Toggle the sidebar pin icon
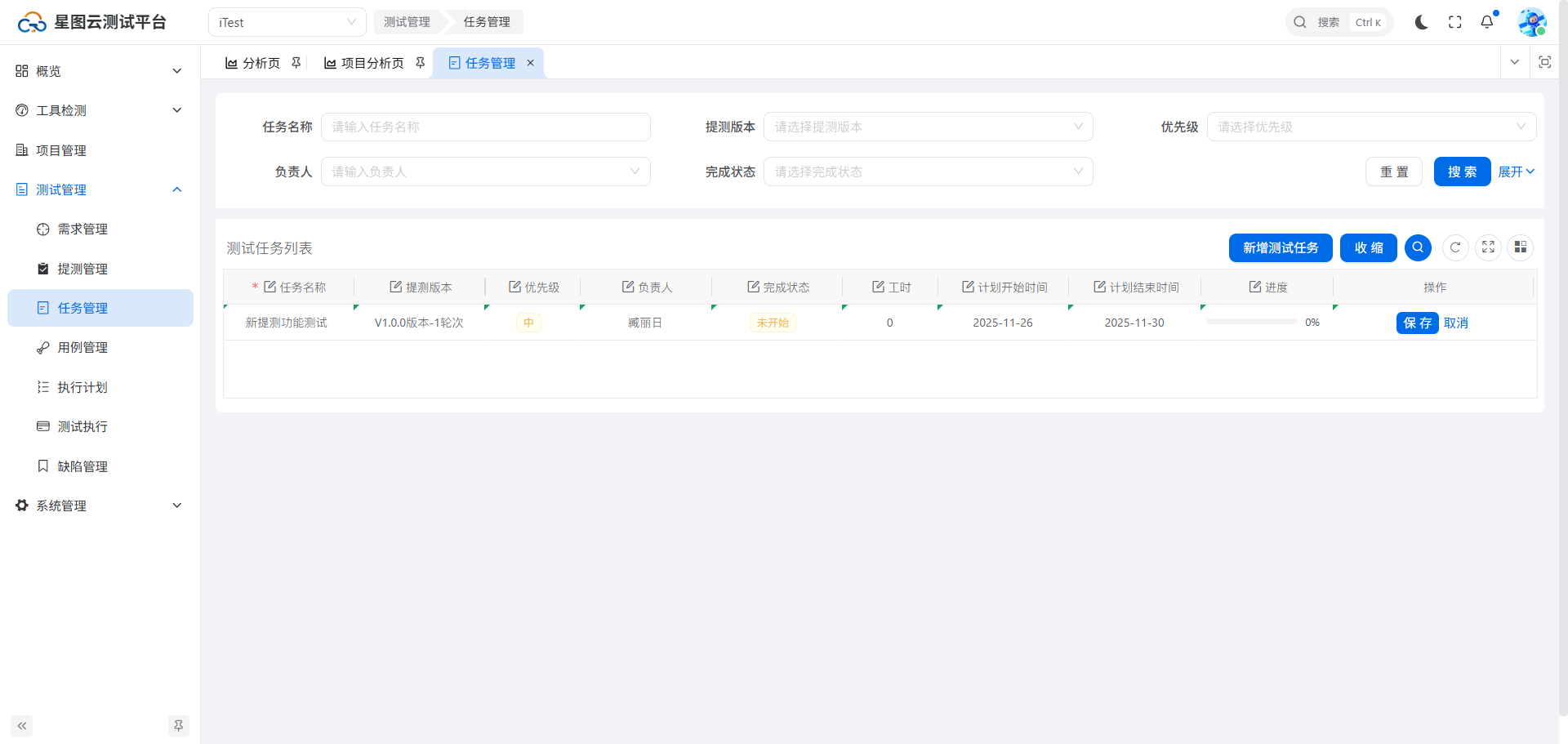The height and width of the screenshot is (744, 1568). click(x=178, y=725)
